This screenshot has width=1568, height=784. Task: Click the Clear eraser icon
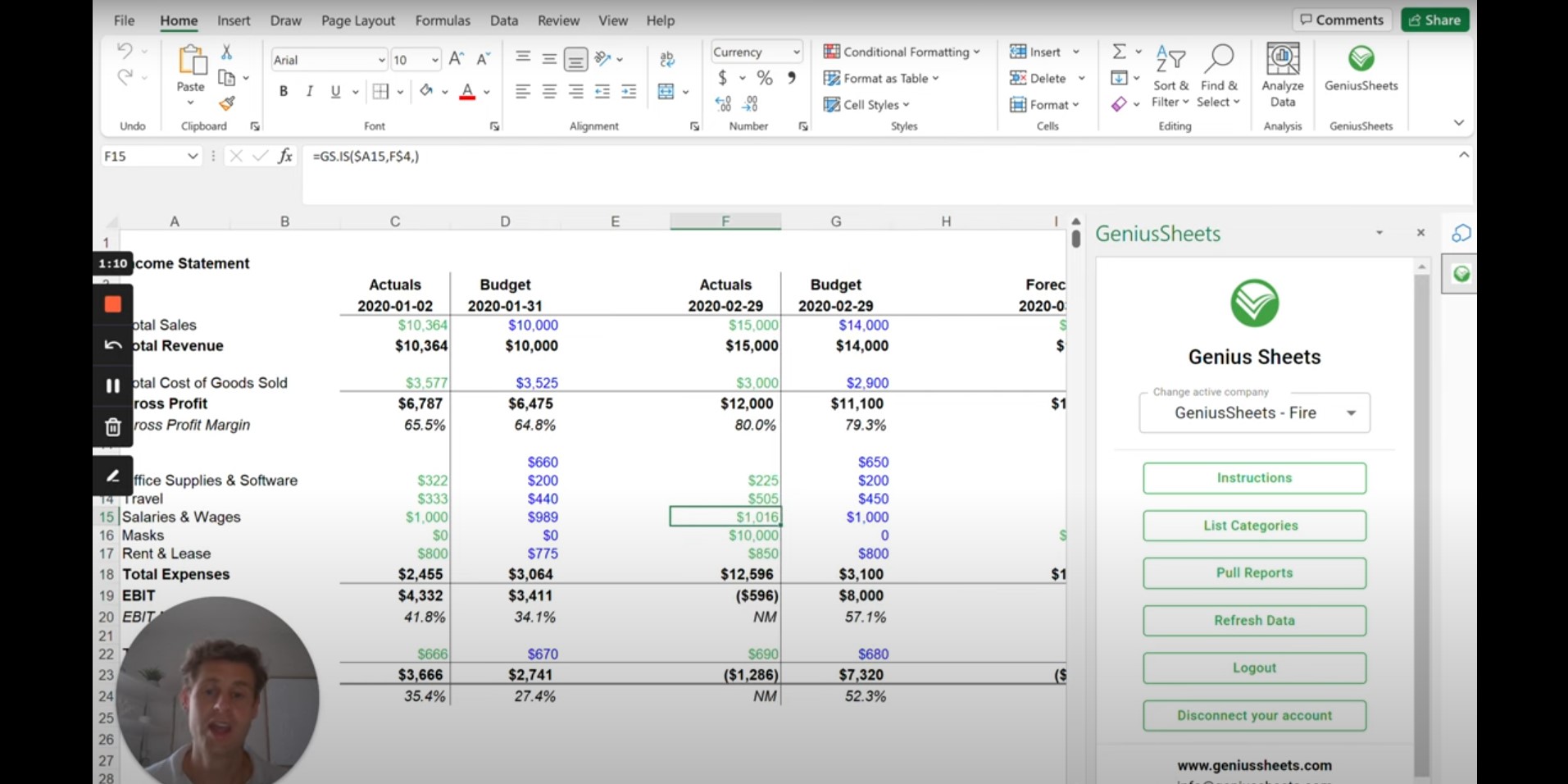coord(1119,104)
